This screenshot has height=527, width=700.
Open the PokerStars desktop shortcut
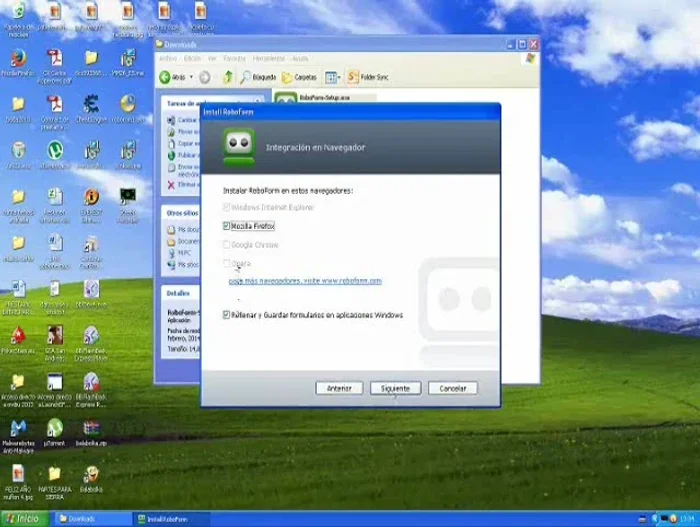tap(17, 335)
